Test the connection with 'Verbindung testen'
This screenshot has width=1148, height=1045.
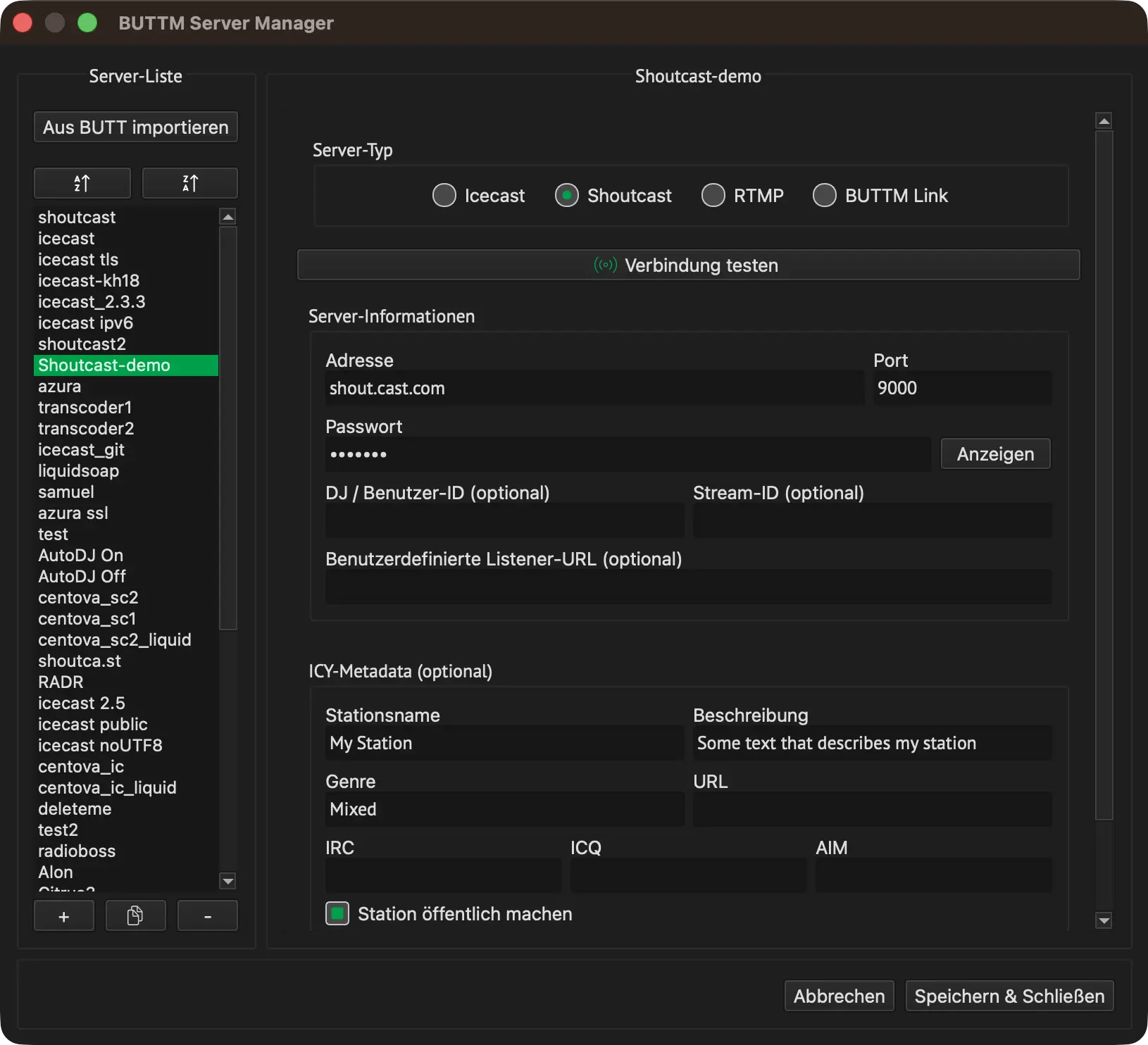pos(689,265)
